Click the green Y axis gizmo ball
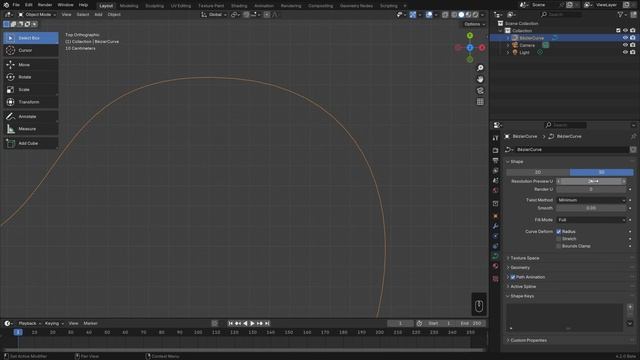The width and height of the screenshot is (640, 360). [x=470, y=36]
